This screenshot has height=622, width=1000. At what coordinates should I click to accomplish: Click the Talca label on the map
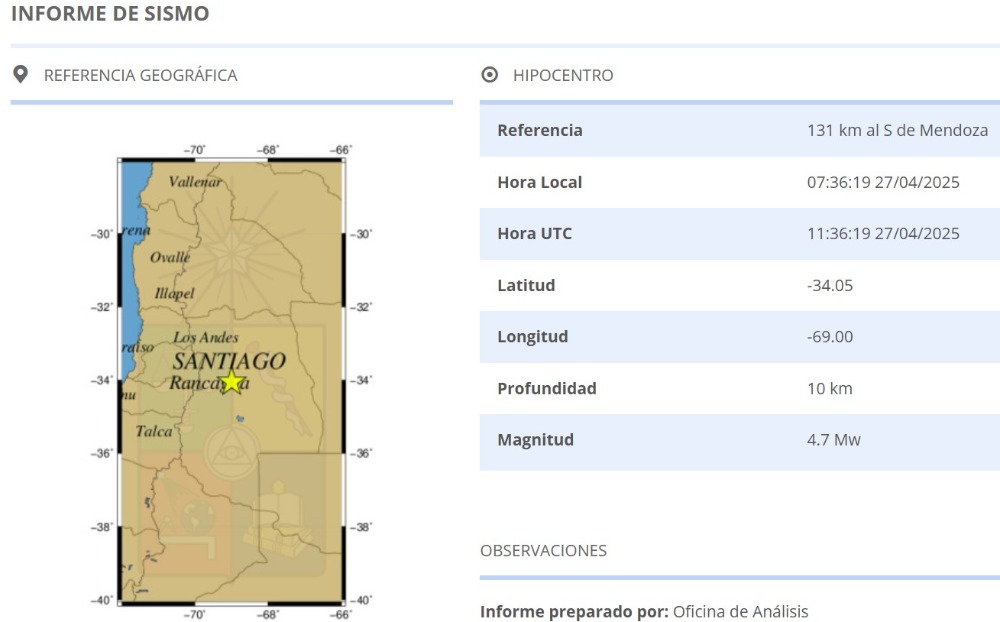(154, 432)
